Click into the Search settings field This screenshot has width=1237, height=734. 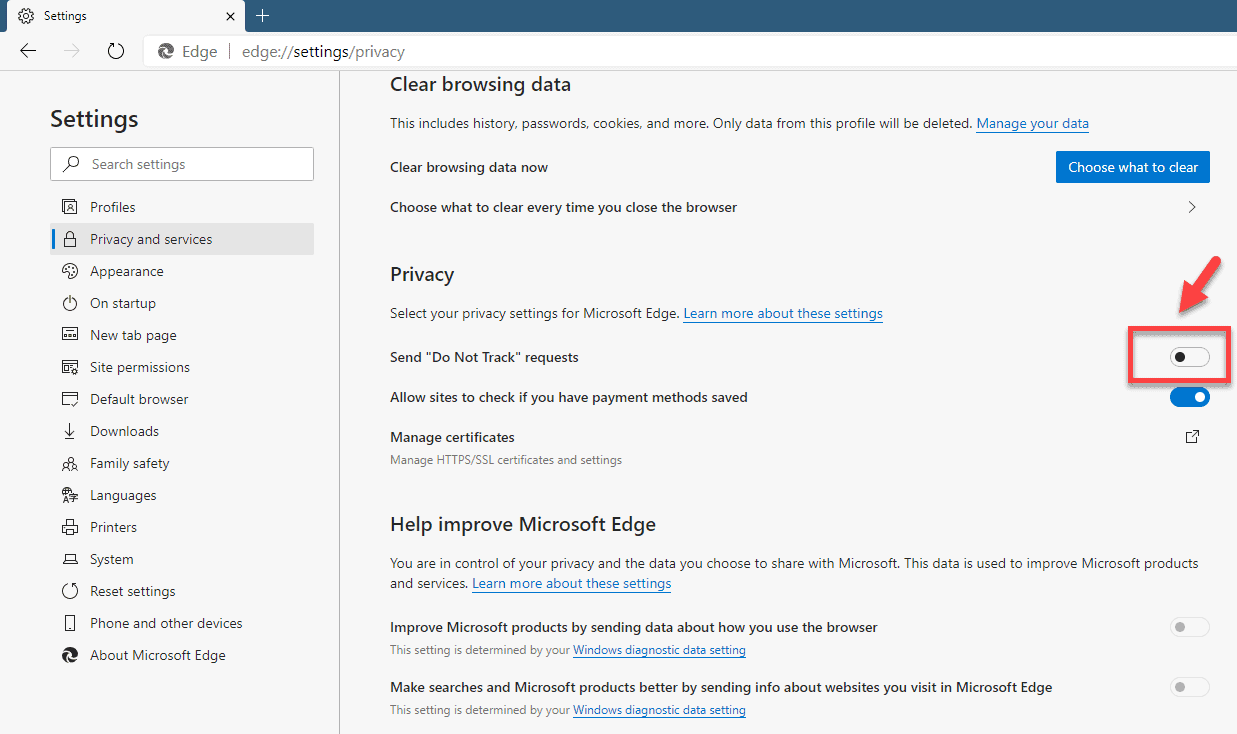coord(182,164)
